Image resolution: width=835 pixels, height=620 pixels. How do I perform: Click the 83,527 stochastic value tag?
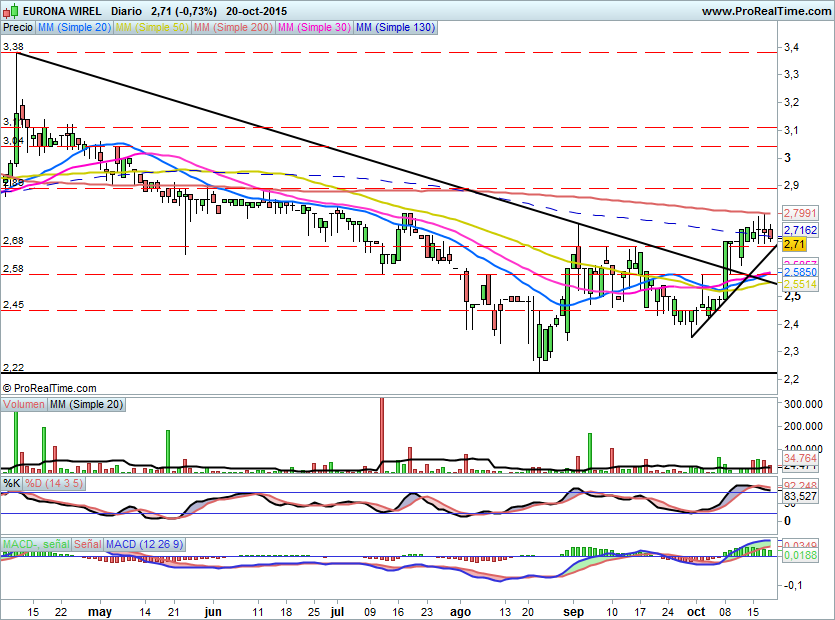[x=799, y=496]
